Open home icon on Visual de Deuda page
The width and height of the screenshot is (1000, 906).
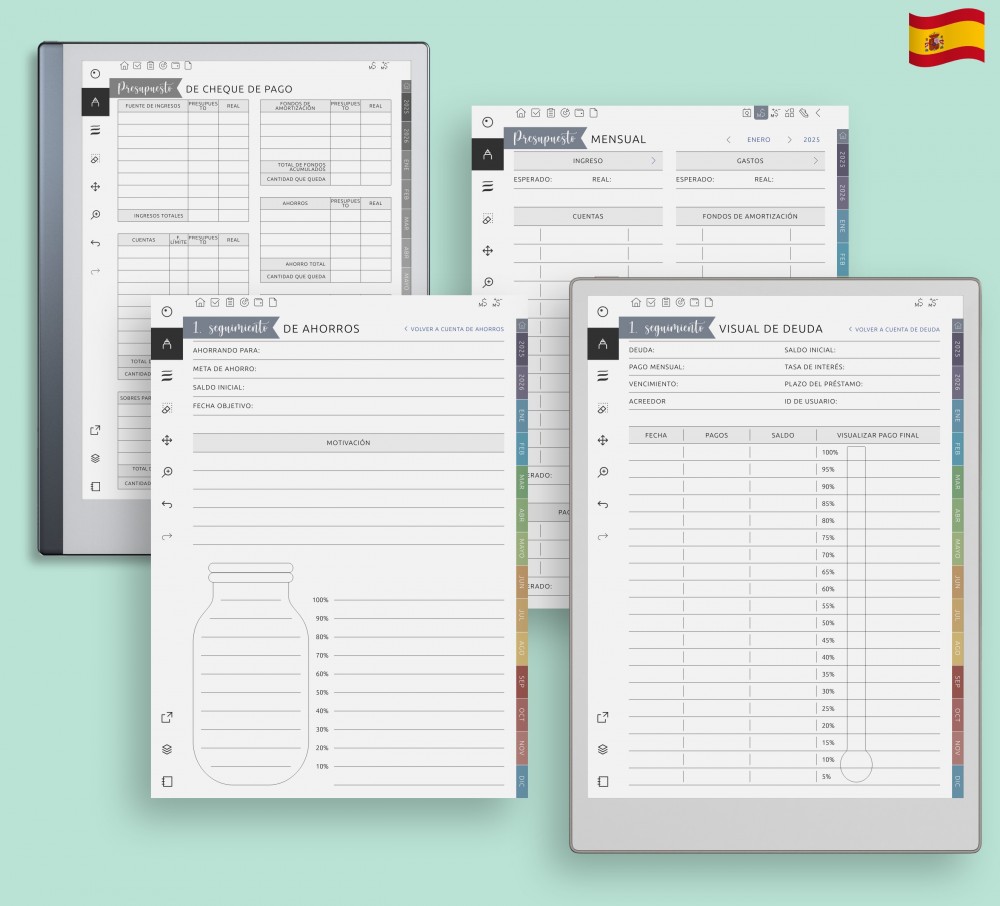tap(635, 302)
